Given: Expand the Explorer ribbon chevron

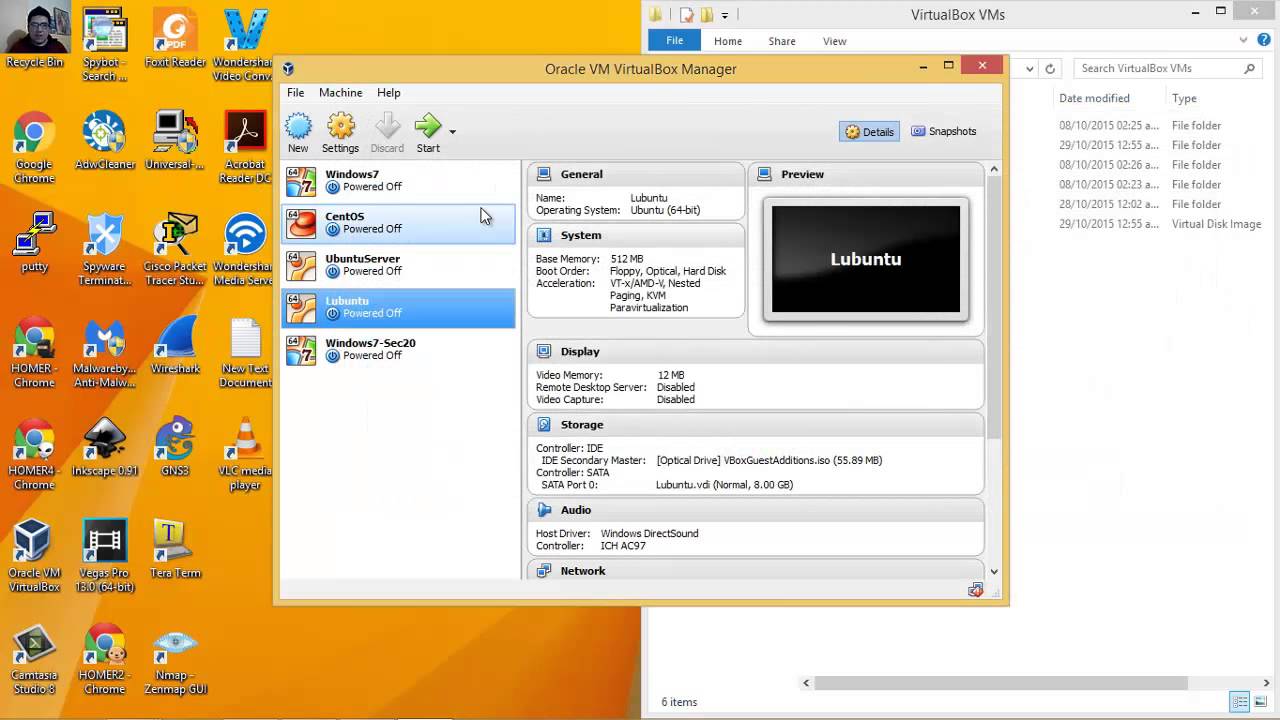Looking at the screenshot, I should click(1244, 40).
